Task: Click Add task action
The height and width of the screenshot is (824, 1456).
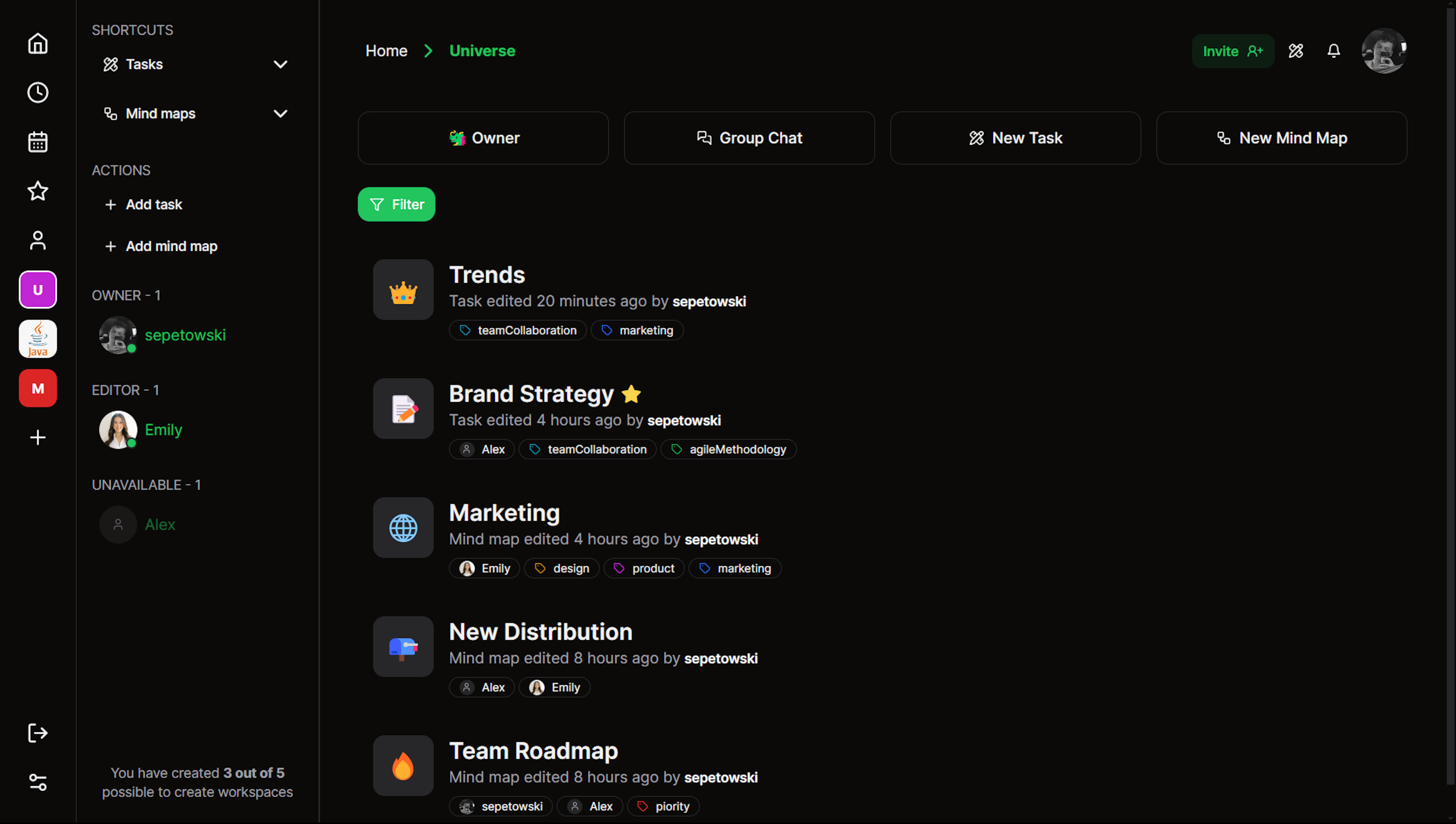Action: 143,204
